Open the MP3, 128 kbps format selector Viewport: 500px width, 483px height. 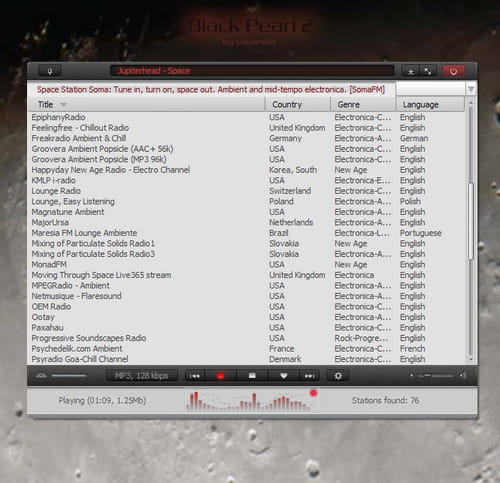142,376
